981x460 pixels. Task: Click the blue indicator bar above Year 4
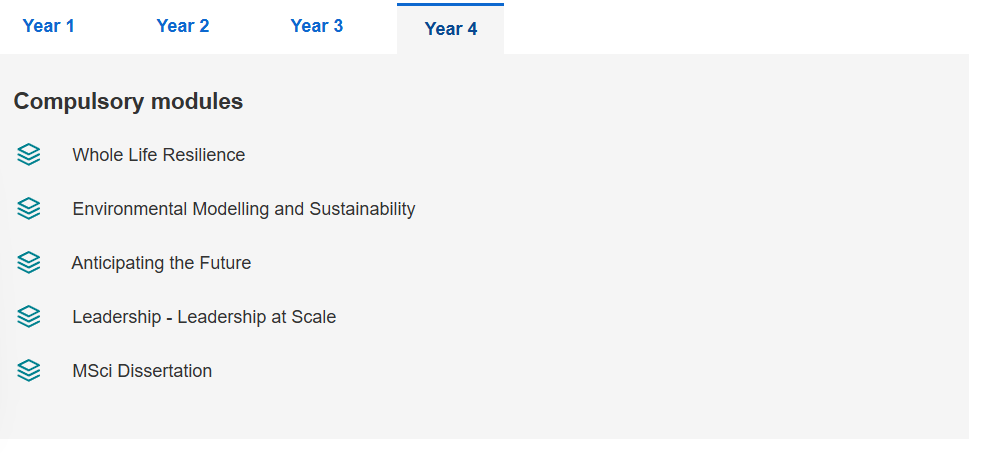point(450,4)
